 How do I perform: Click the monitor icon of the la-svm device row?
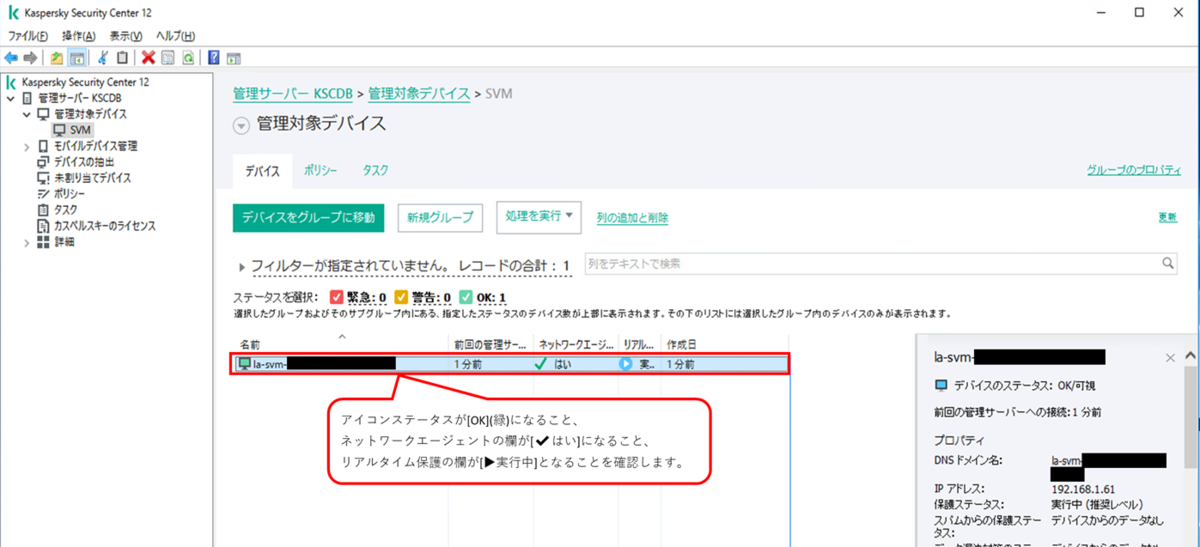(244, 365)
